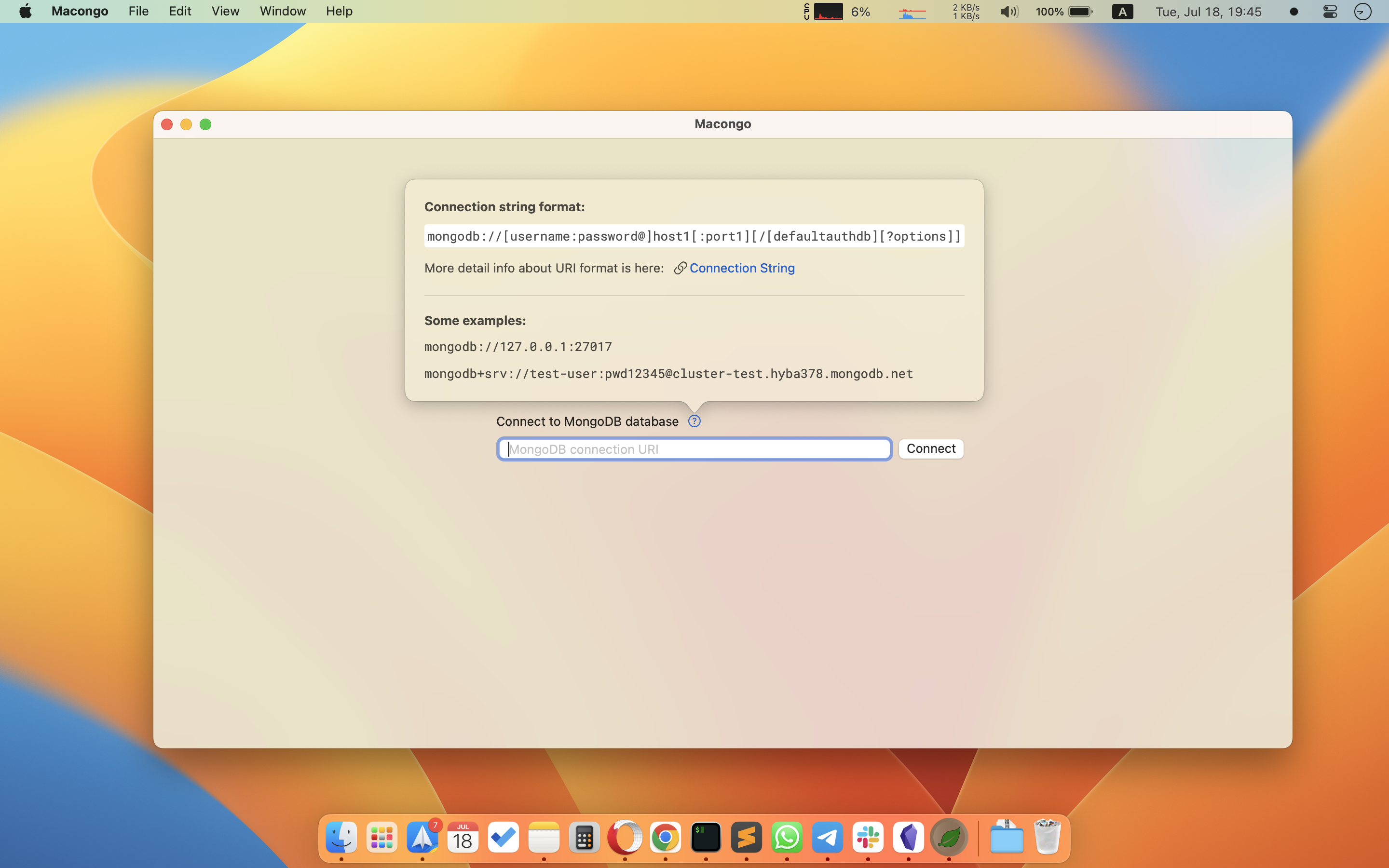Launch Google Chrome from the Dock

[x=665, y=838]
